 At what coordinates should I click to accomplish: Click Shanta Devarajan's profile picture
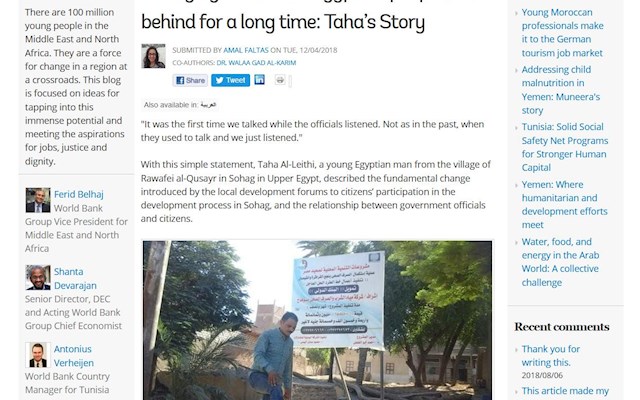pyautogui.click(x=38, y=278)
